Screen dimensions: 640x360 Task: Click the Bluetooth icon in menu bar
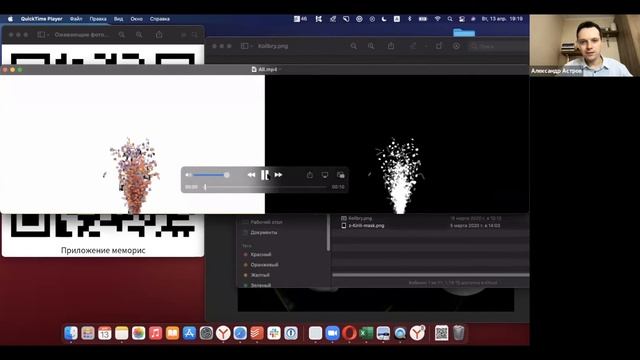coord(409,19)
